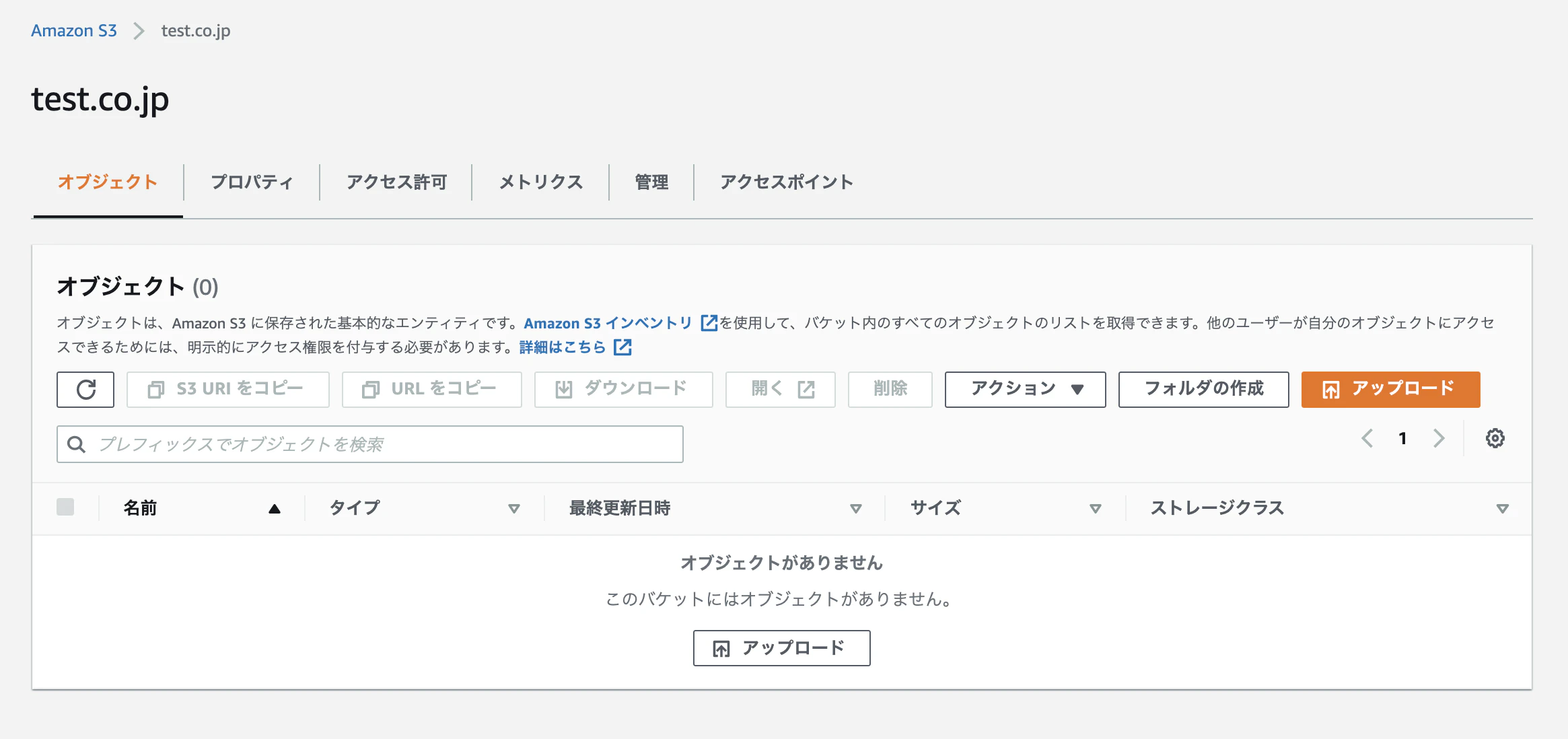
Task: Select all objects header checkbox
Action: (65, 507)
